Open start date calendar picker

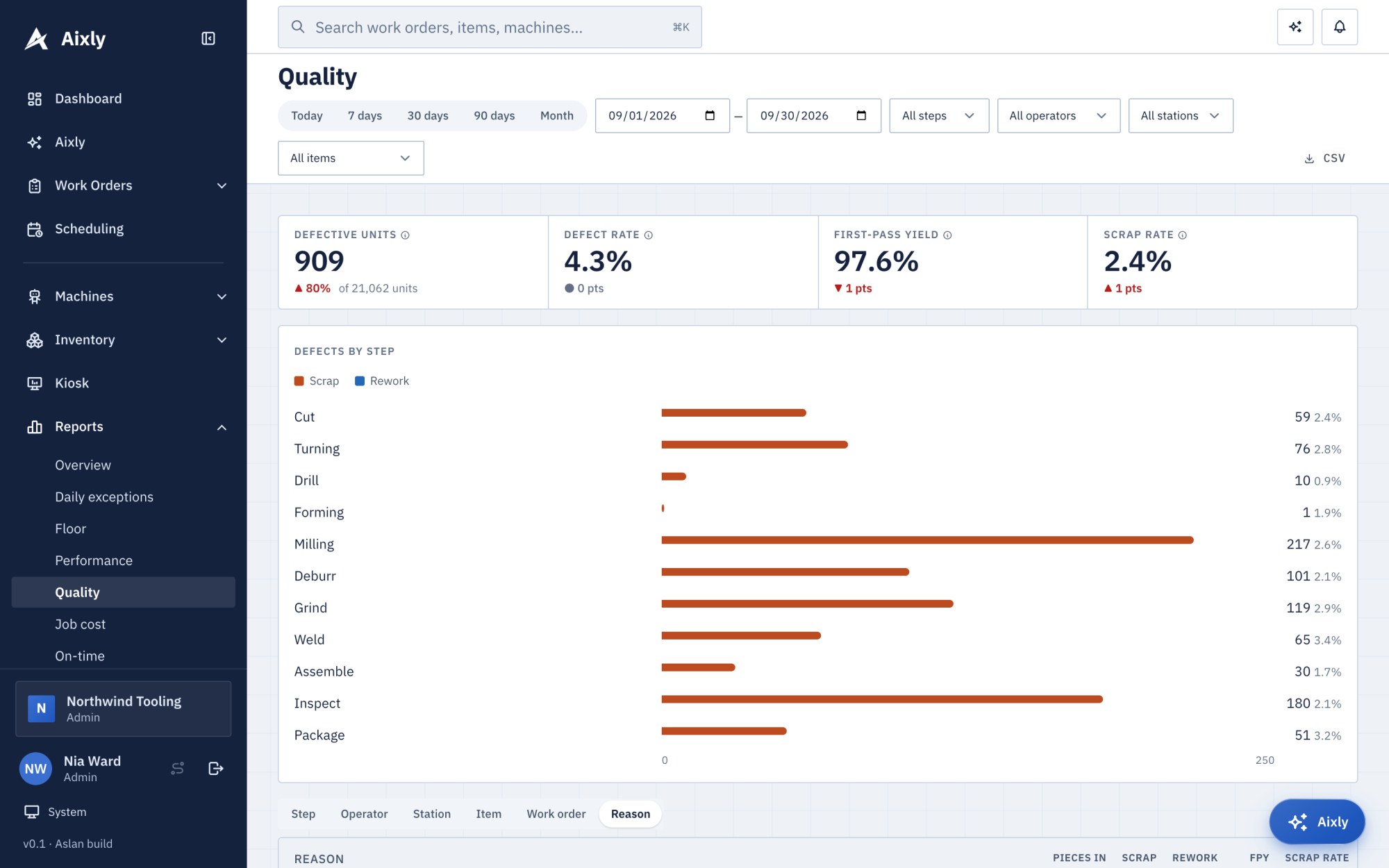pos(710,115)
